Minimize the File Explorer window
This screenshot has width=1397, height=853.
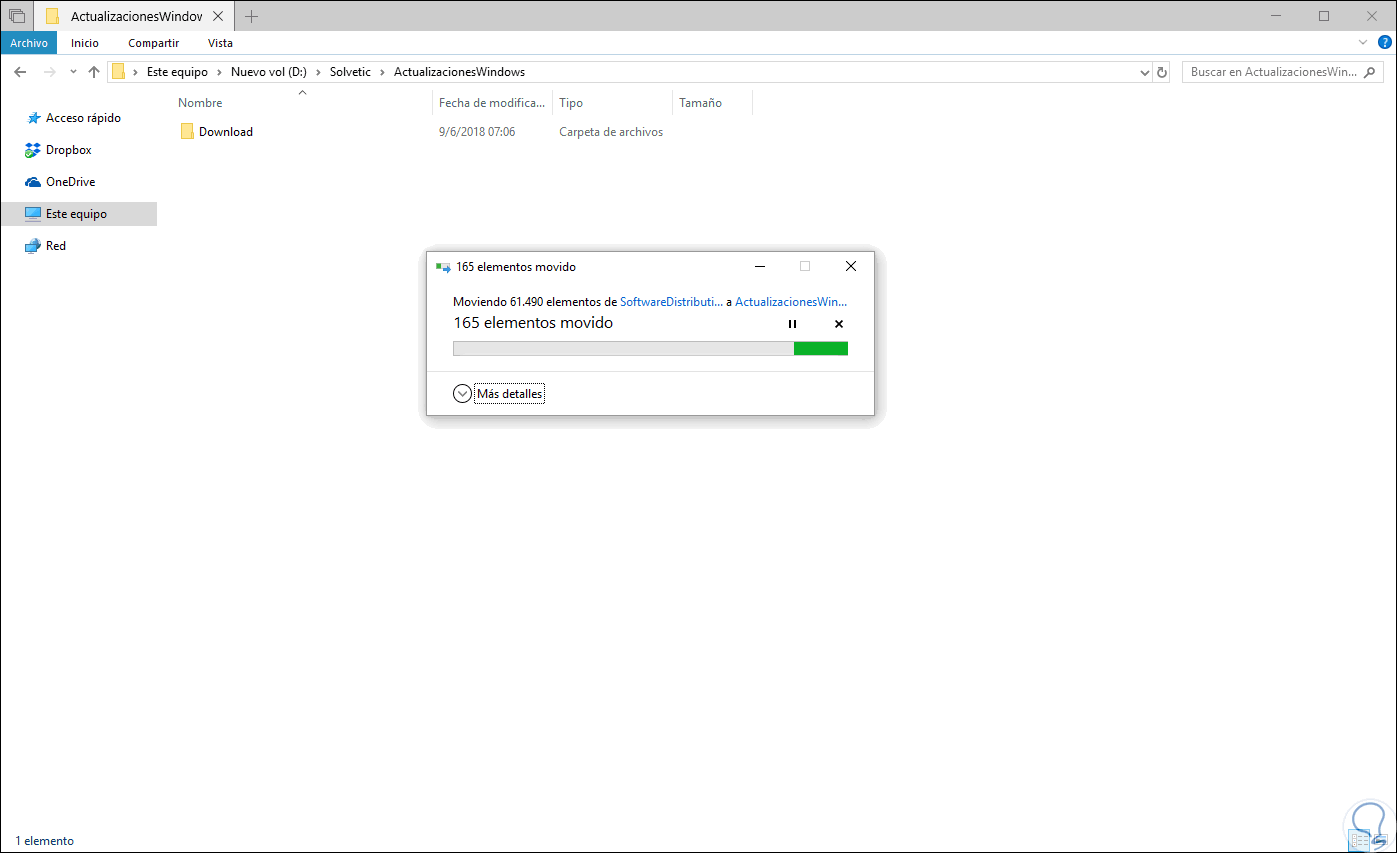pyautogui.click(x=1277, y=16)
